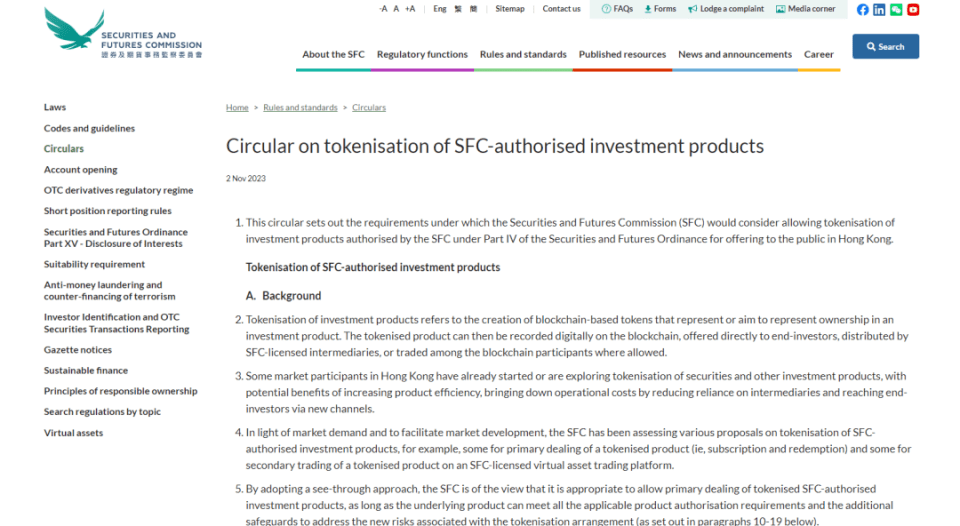Open the About the SFC menu

pyautogui.click(x=333, y=54)
